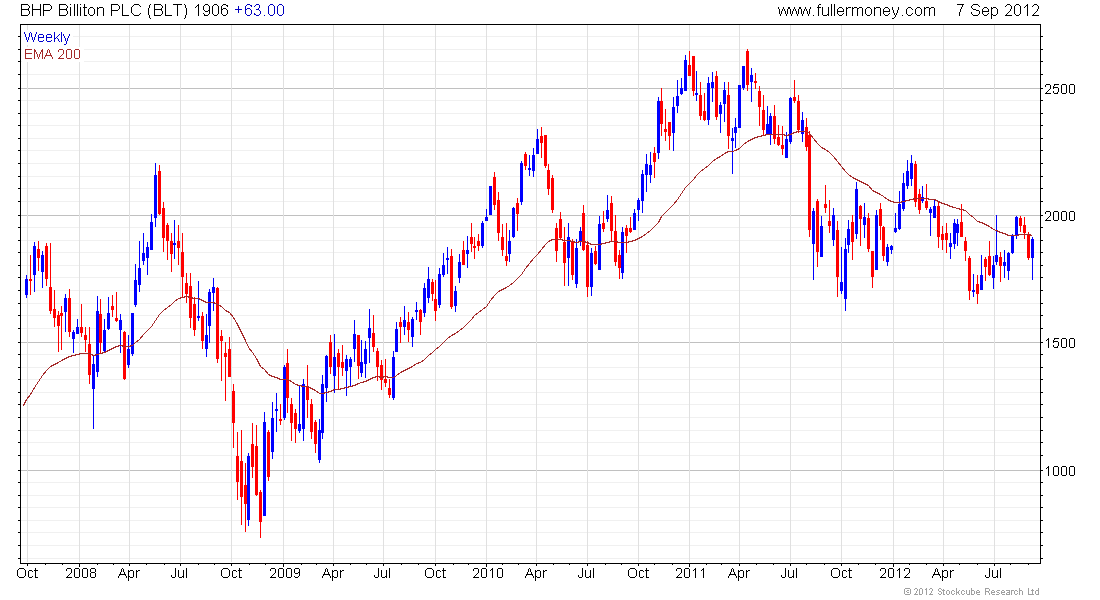Click the 2011 year axis label
This screenshot has width=1100, height=600.
690,573
